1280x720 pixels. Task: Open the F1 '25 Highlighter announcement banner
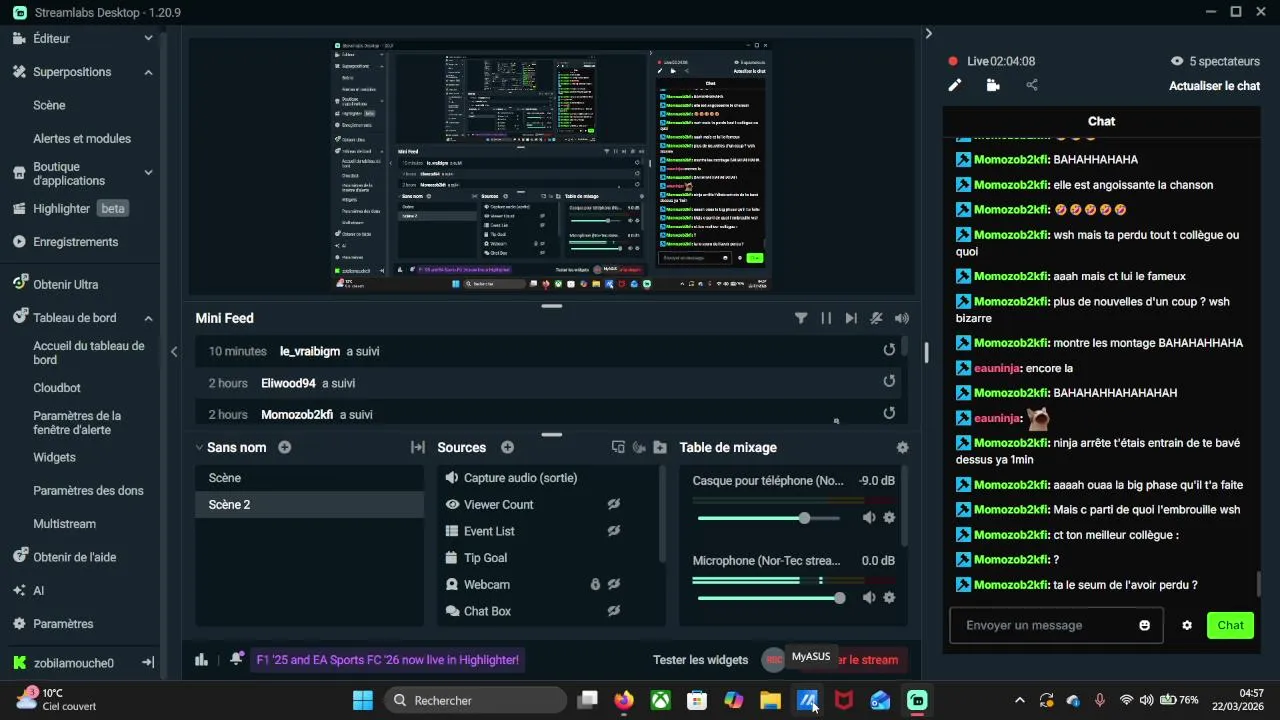(387, 660)
